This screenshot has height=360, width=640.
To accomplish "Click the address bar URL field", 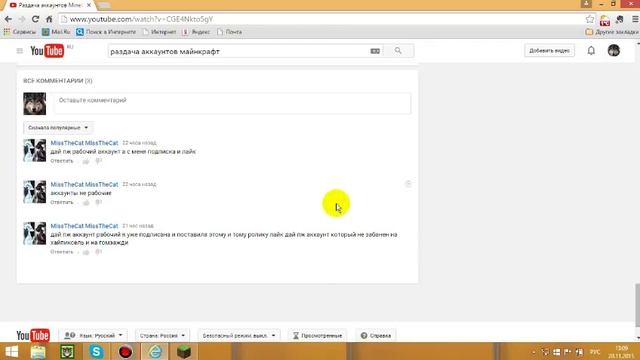I will point(321,19).
